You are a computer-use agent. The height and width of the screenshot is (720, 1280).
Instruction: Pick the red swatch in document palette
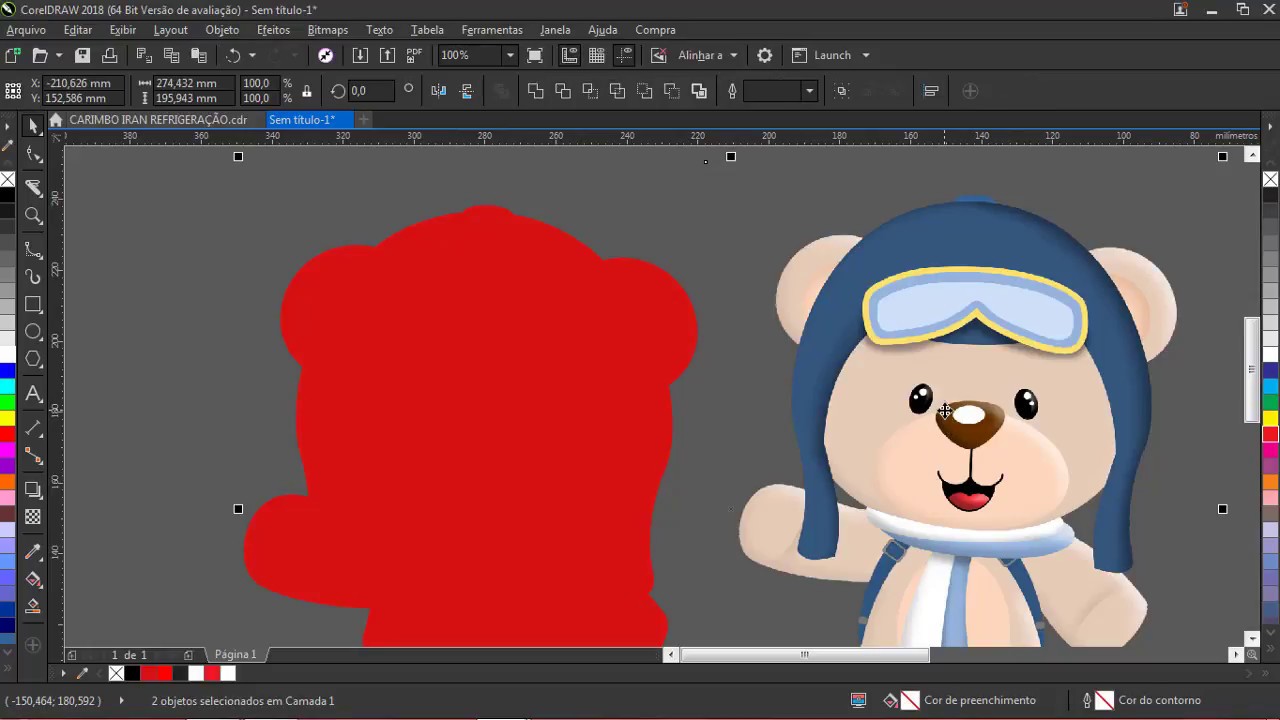pos(164,674)
